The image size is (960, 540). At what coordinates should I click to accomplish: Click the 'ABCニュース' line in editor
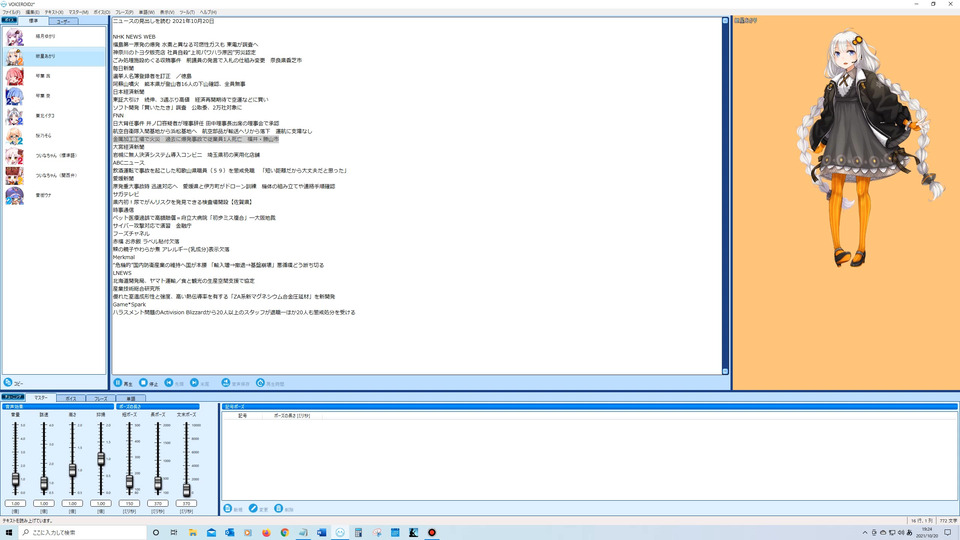click(x=129, y=163)
